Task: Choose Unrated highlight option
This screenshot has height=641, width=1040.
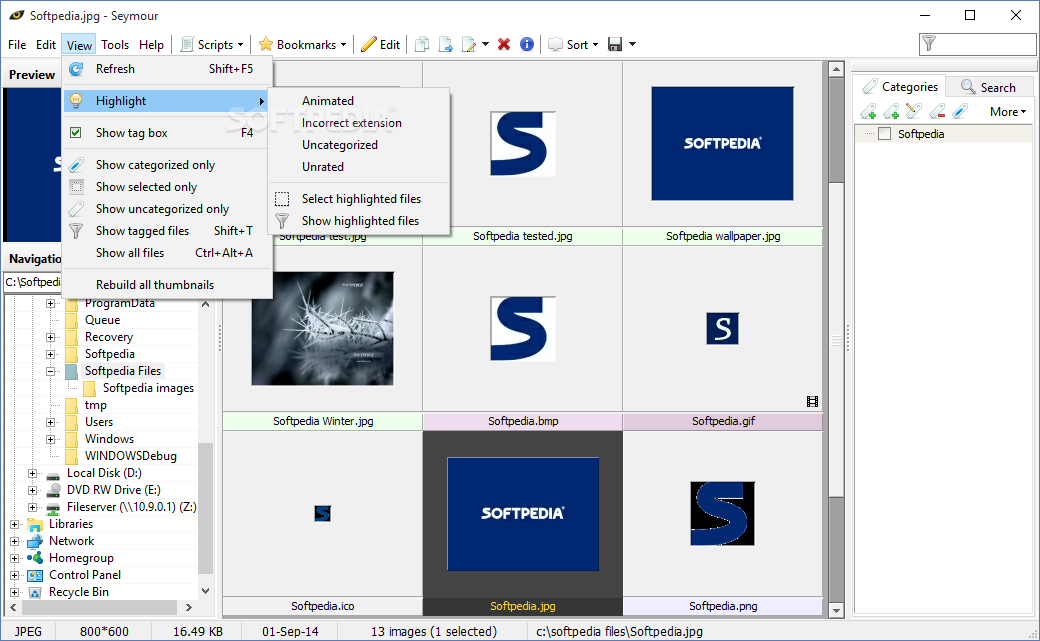Action: pos(359,167)
